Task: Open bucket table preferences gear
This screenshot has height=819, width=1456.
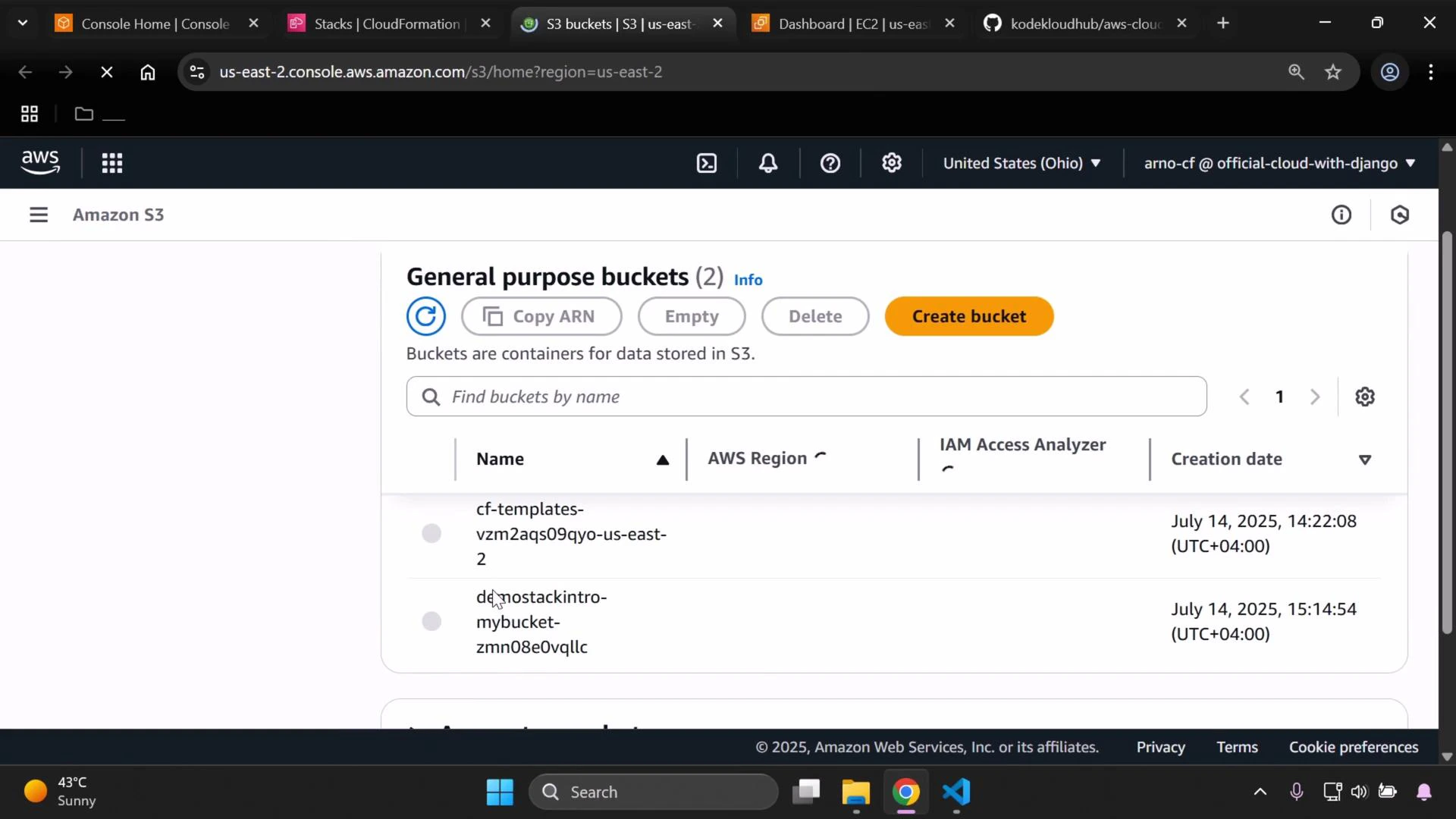Action: (x=1365, y=396)
